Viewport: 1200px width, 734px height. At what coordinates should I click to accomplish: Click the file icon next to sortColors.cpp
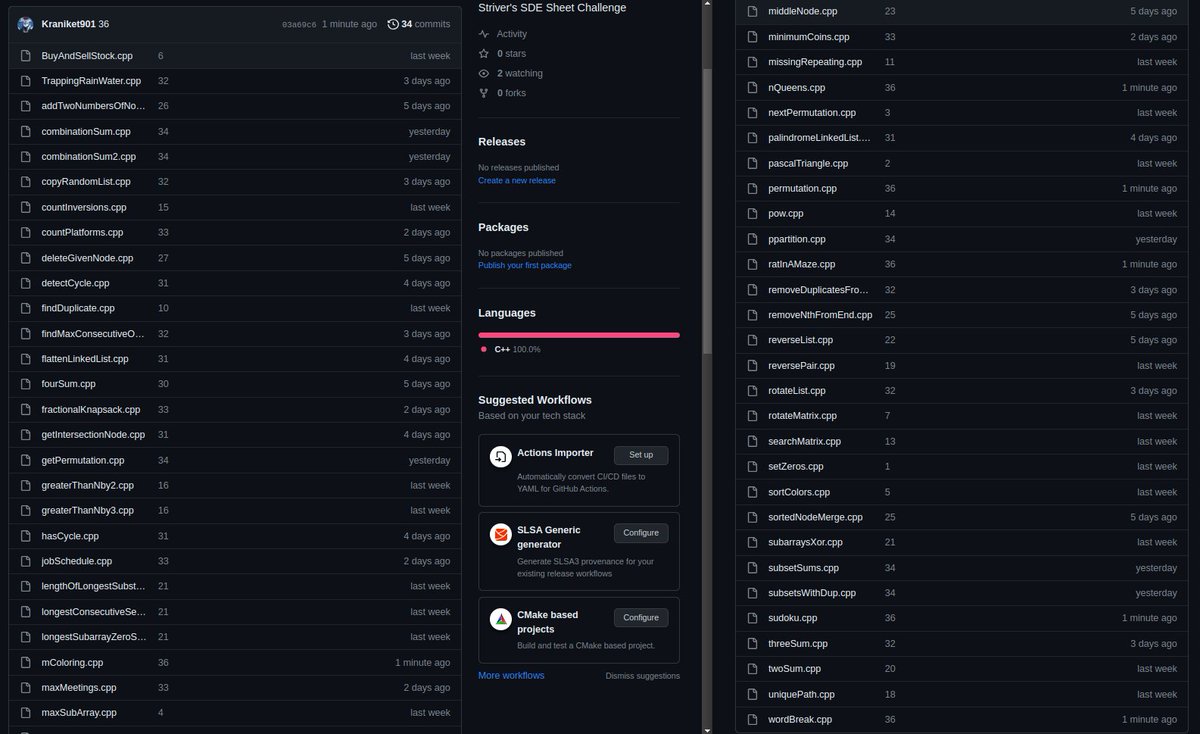point(754,492)
